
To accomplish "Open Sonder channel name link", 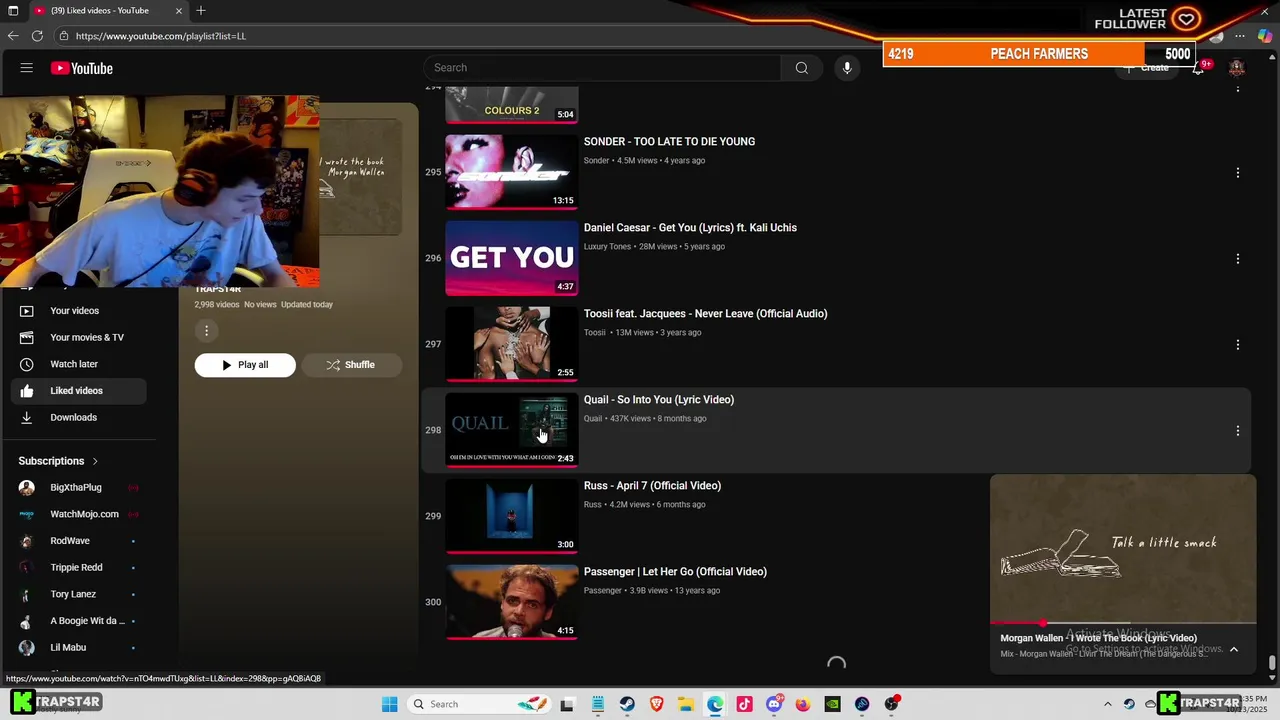I will [596, 160].
